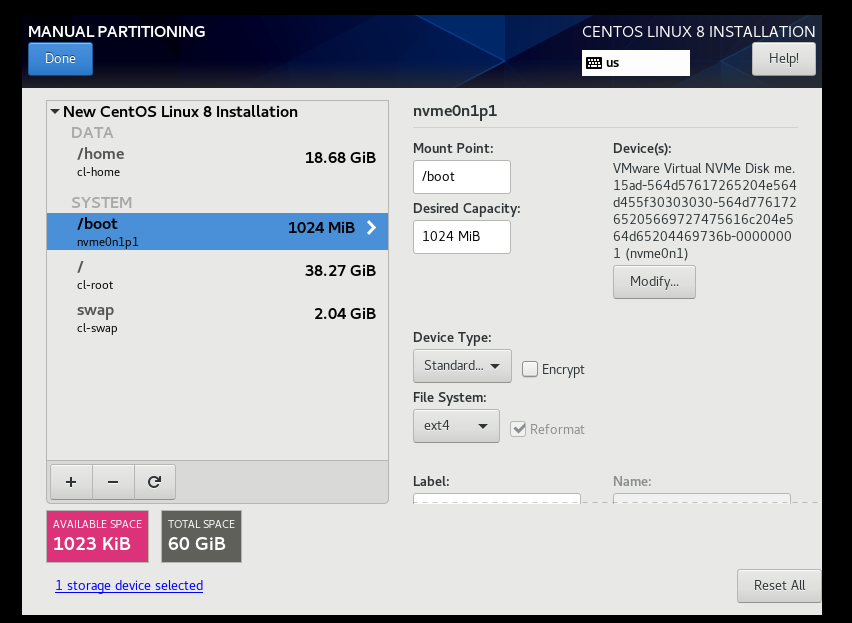The height and width of the screenshot is (623, 852).
Task: Click the keyboard layout icon
Action: [594, 63]
